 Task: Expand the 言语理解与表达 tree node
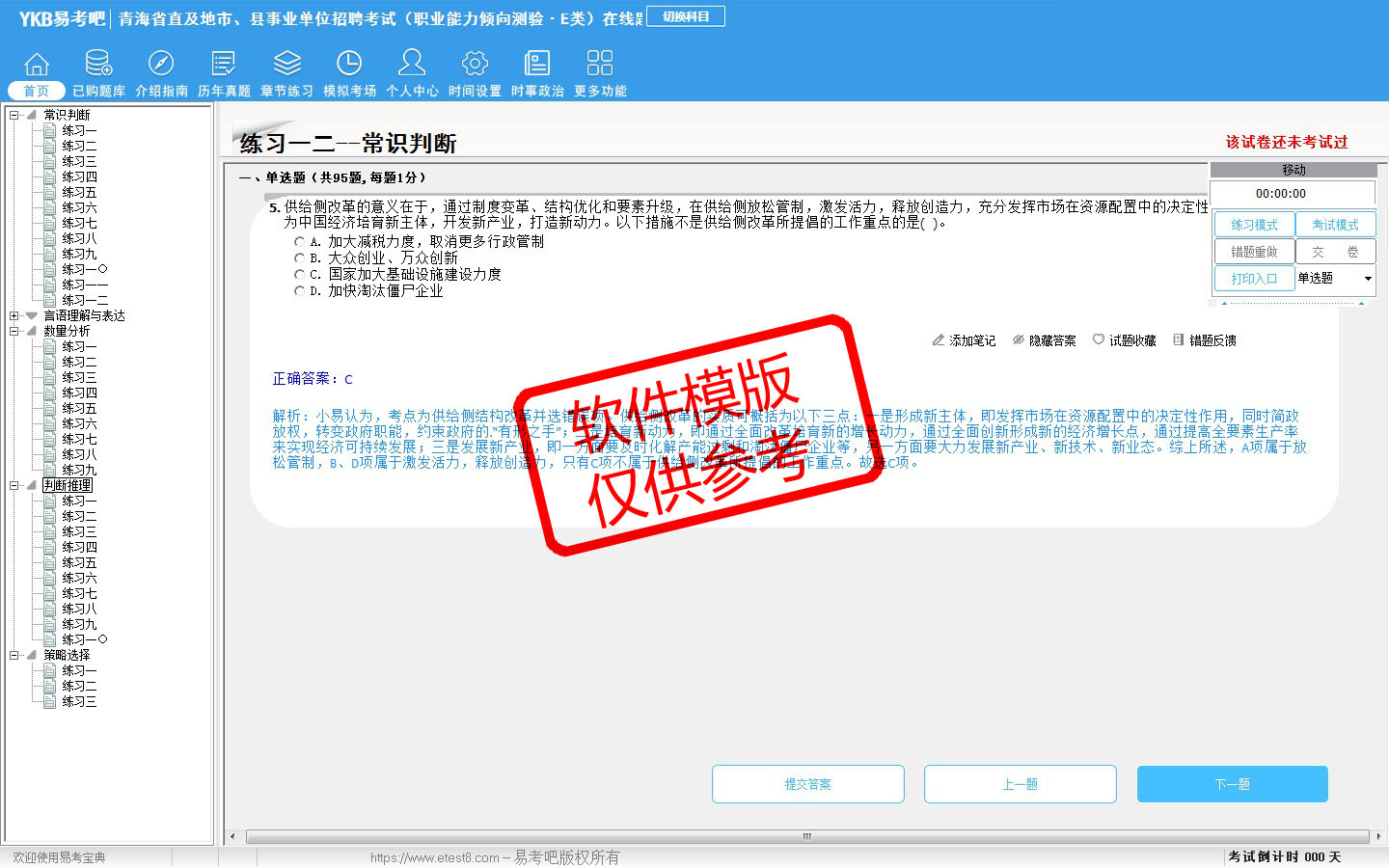14,315
